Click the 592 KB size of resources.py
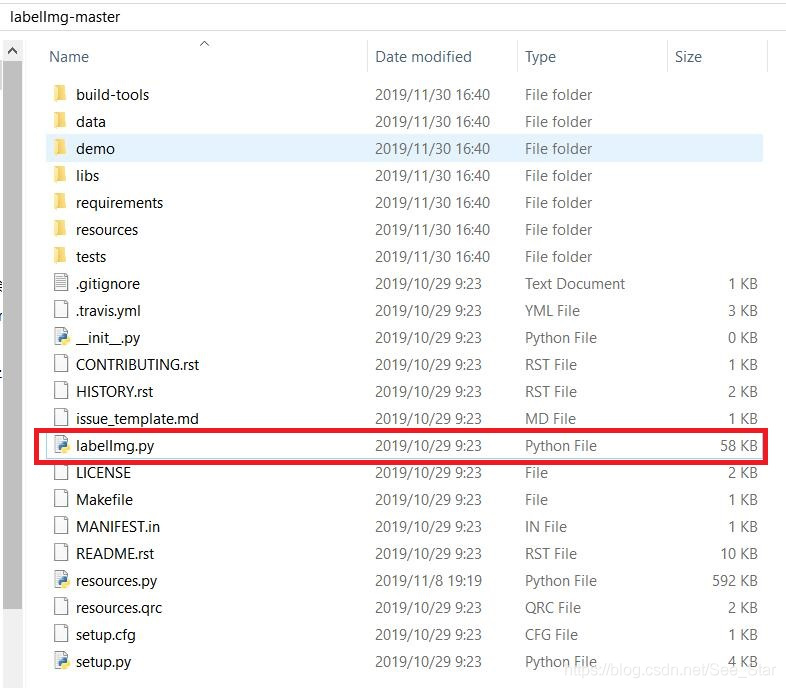The image size is (786, 688). pyautogui.click(x=734, y=581)
